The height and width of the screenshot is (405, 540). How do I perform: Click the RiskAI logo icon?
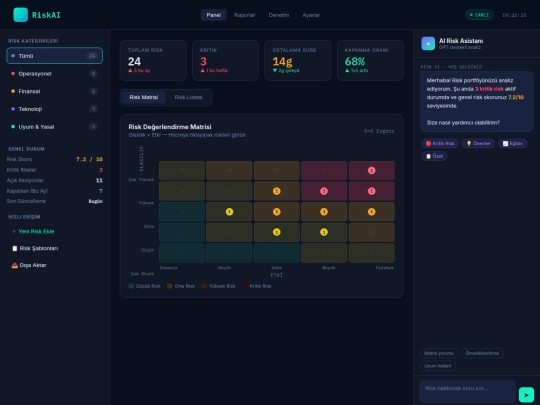click(x=20, y=15)
